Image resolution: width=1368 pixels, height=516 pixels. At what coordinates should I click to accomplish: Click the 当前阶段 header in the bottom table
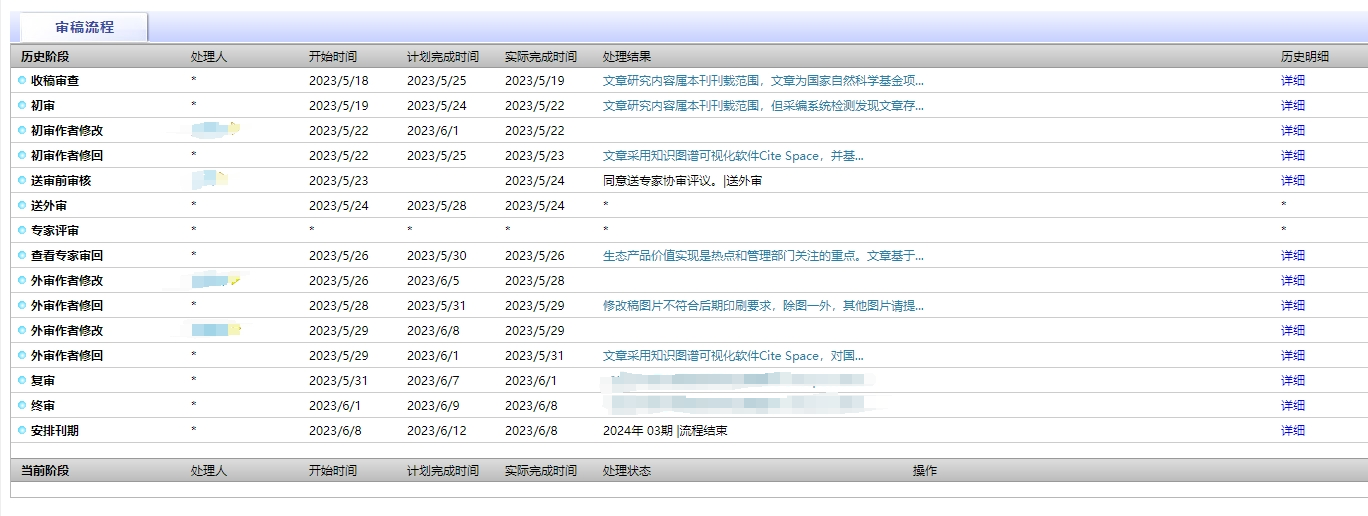[45, 471]
